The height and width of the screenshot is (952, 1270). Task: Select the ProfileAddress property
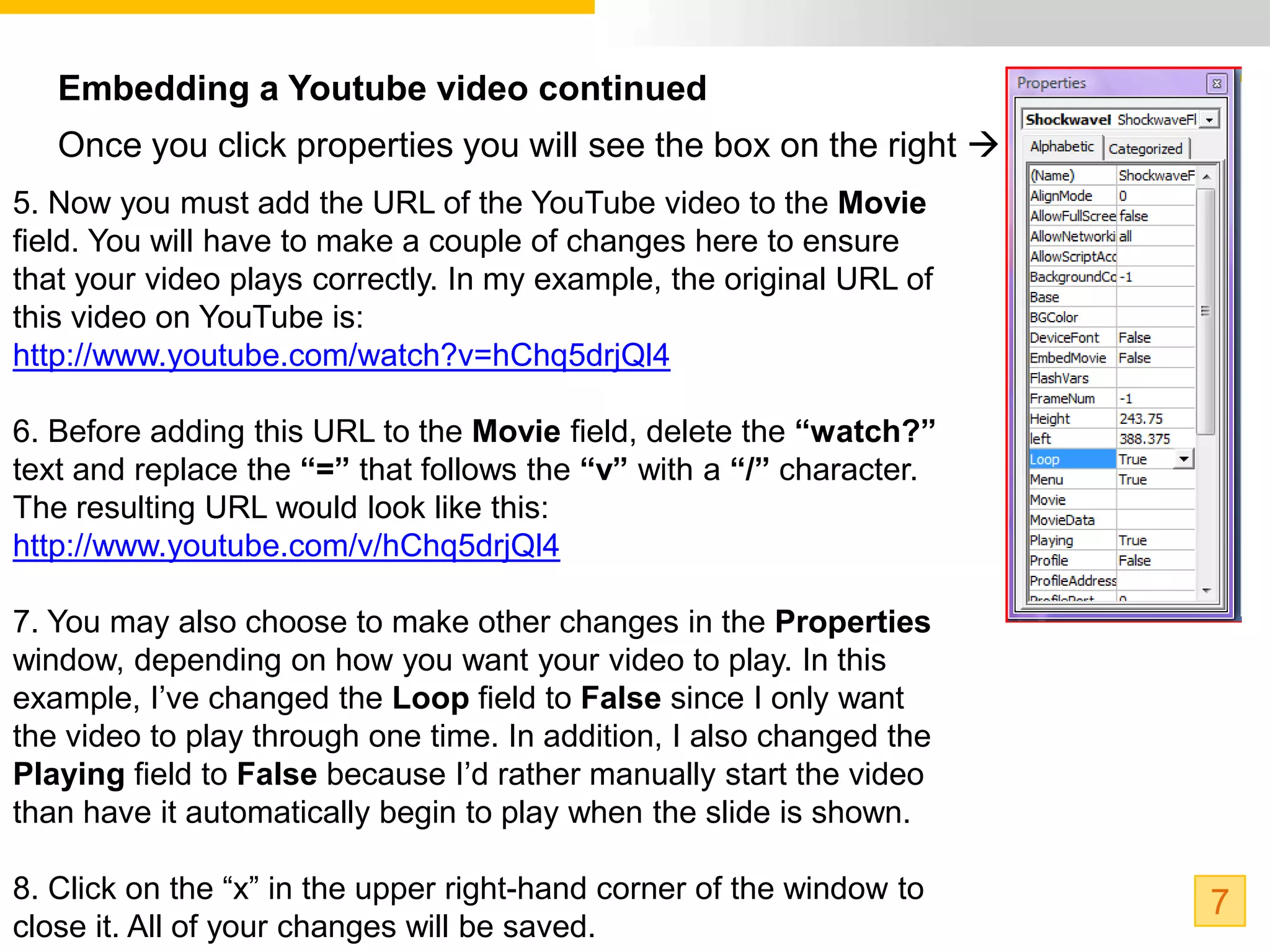pyautogui.click(x=1072, y=581)
